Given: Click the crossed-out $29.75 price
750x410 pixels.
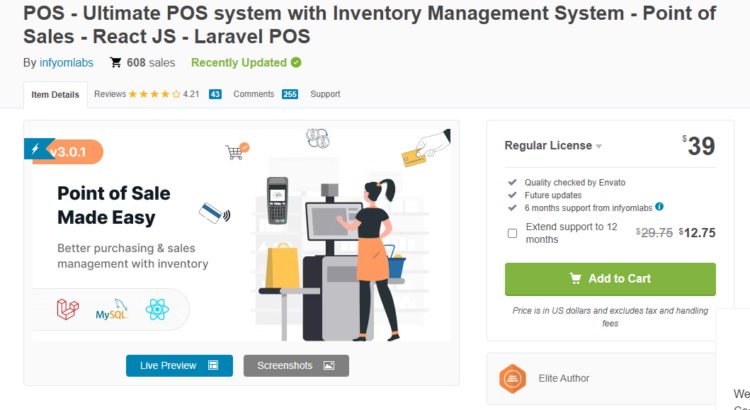Looking at the screenshot, I should tap(654, 233).
